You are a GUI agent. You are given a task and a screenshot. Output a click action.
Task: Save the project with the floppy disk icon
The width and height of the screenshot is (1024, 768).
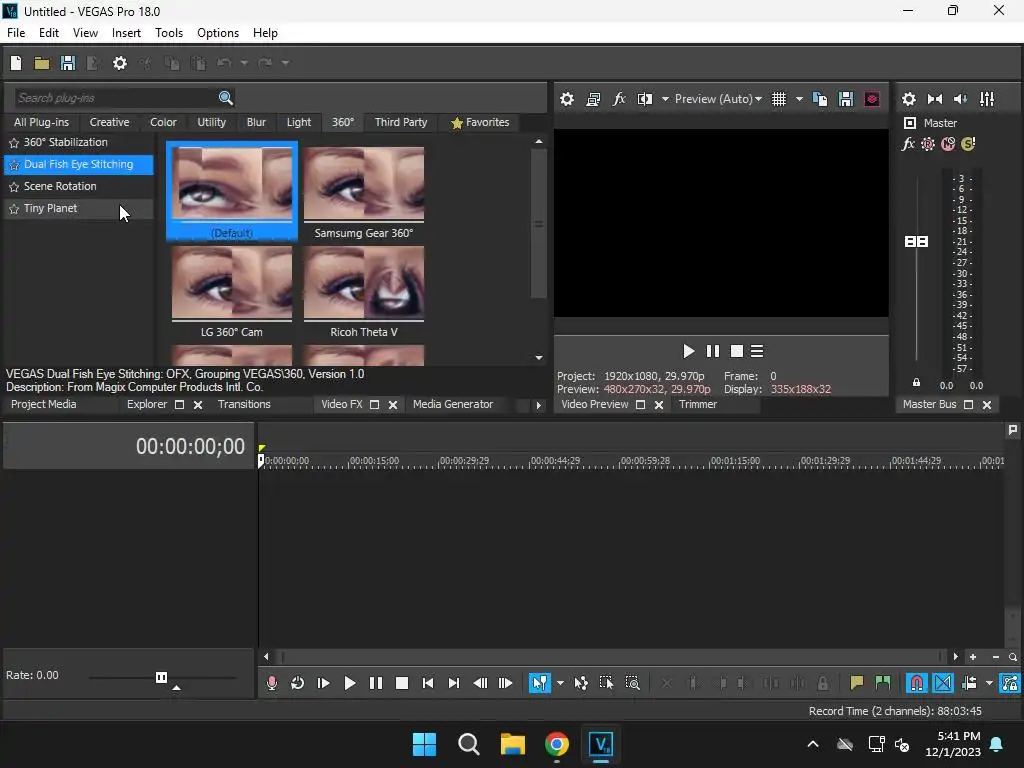(68, 63)
